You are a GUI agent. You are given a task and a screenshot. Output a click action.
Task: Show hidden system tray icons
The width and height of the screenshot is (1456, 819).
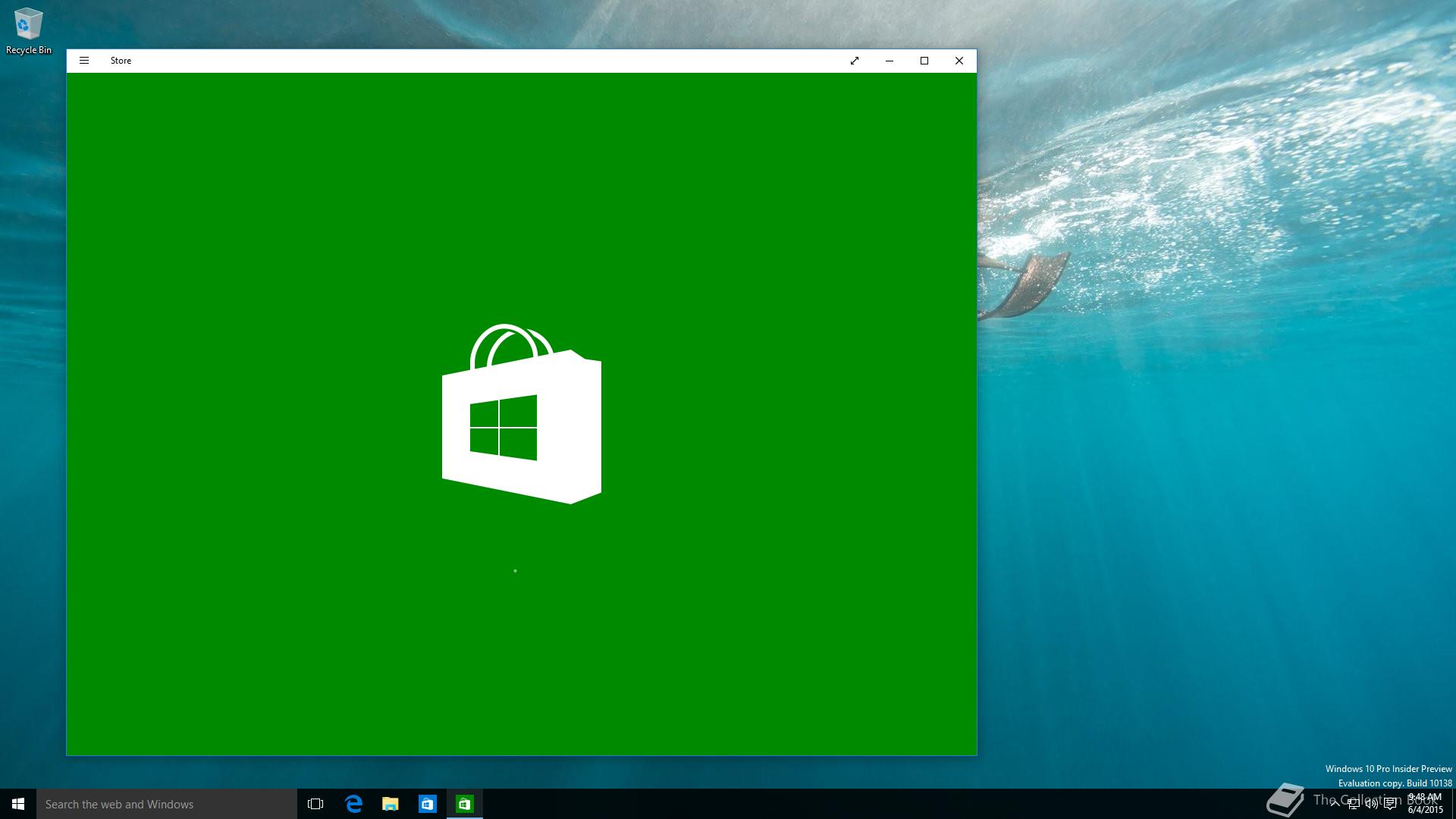pos(1335,804)
